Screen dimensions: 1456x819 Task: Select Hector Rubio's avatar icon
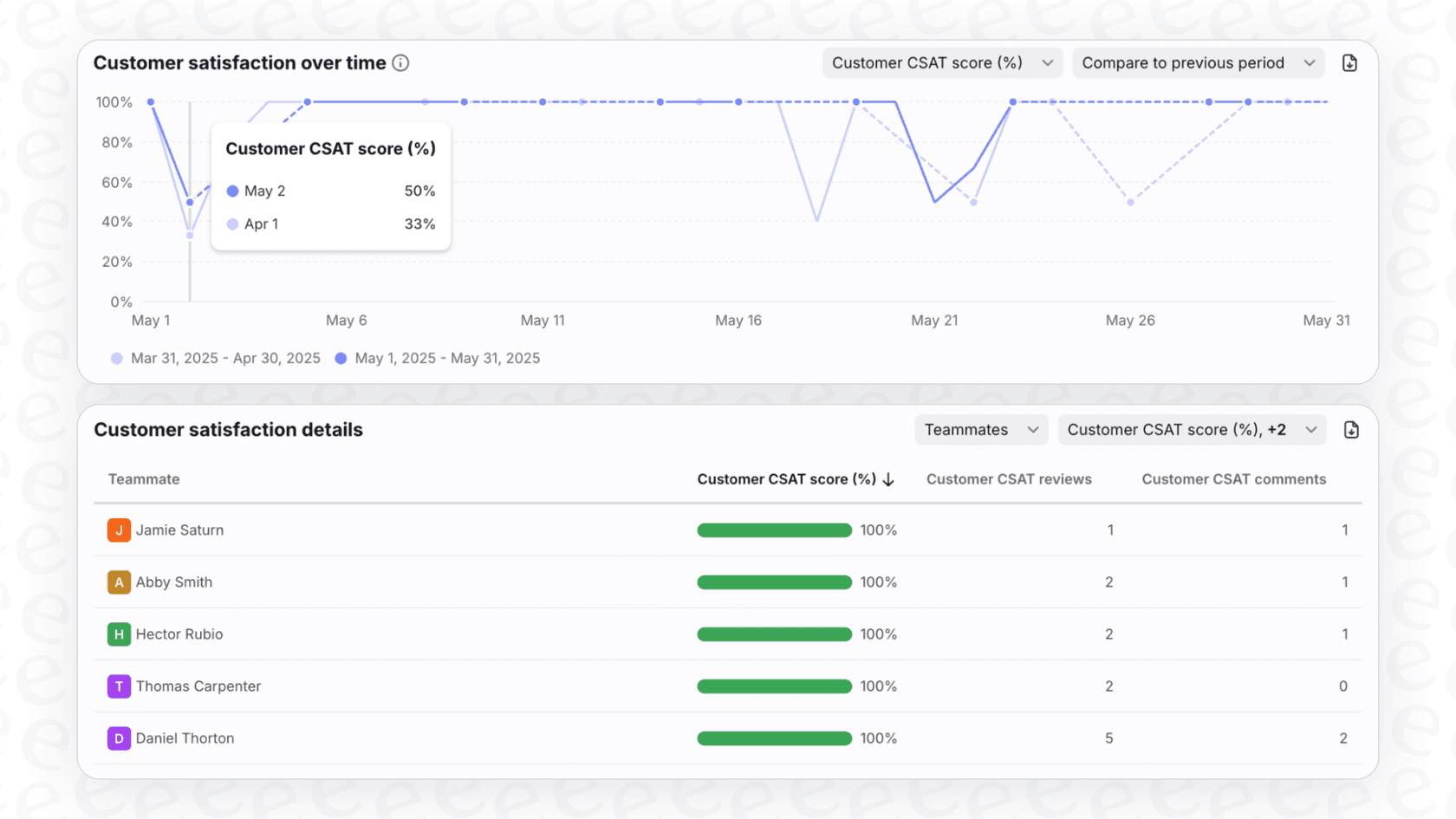pyautogui.click(x=119, y=634)
